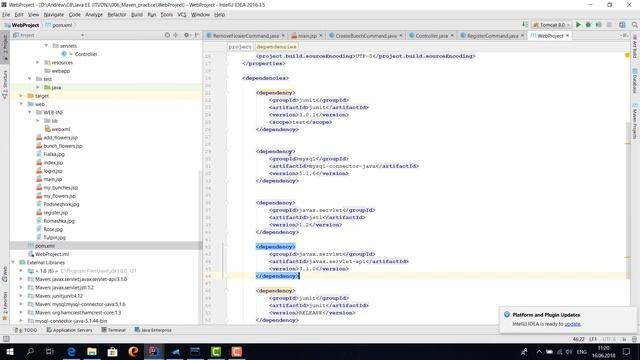Open Search Everywhere magnifier icon

(634, 25)
